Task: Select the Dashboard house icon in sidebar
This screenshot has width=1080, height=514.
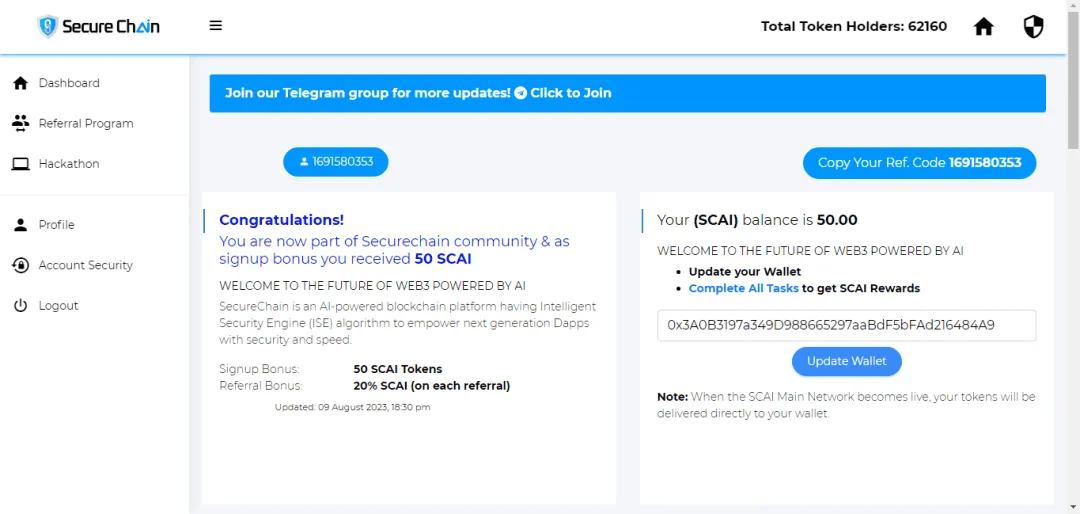Action: pos(21,83)
